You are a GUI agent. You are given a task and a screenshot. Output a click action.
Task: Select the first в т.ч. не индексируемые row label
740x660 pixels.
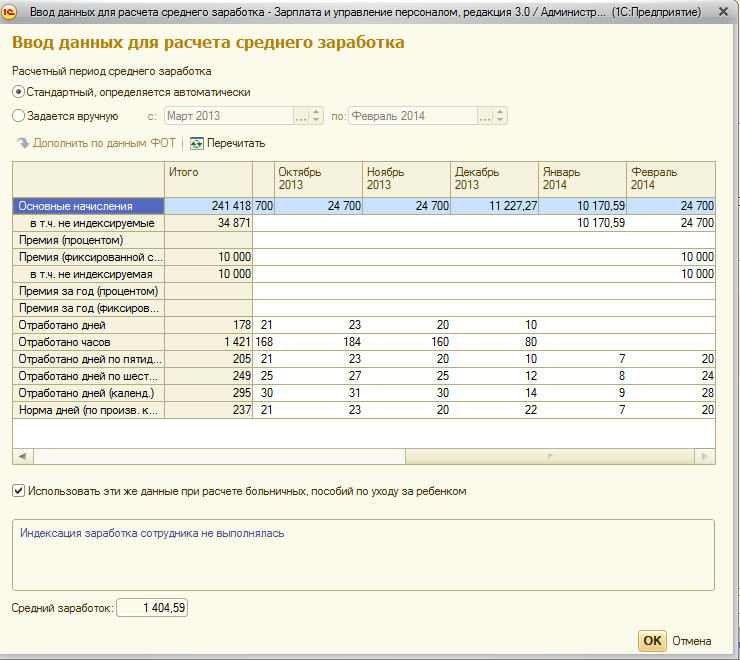tap(88, 223)
